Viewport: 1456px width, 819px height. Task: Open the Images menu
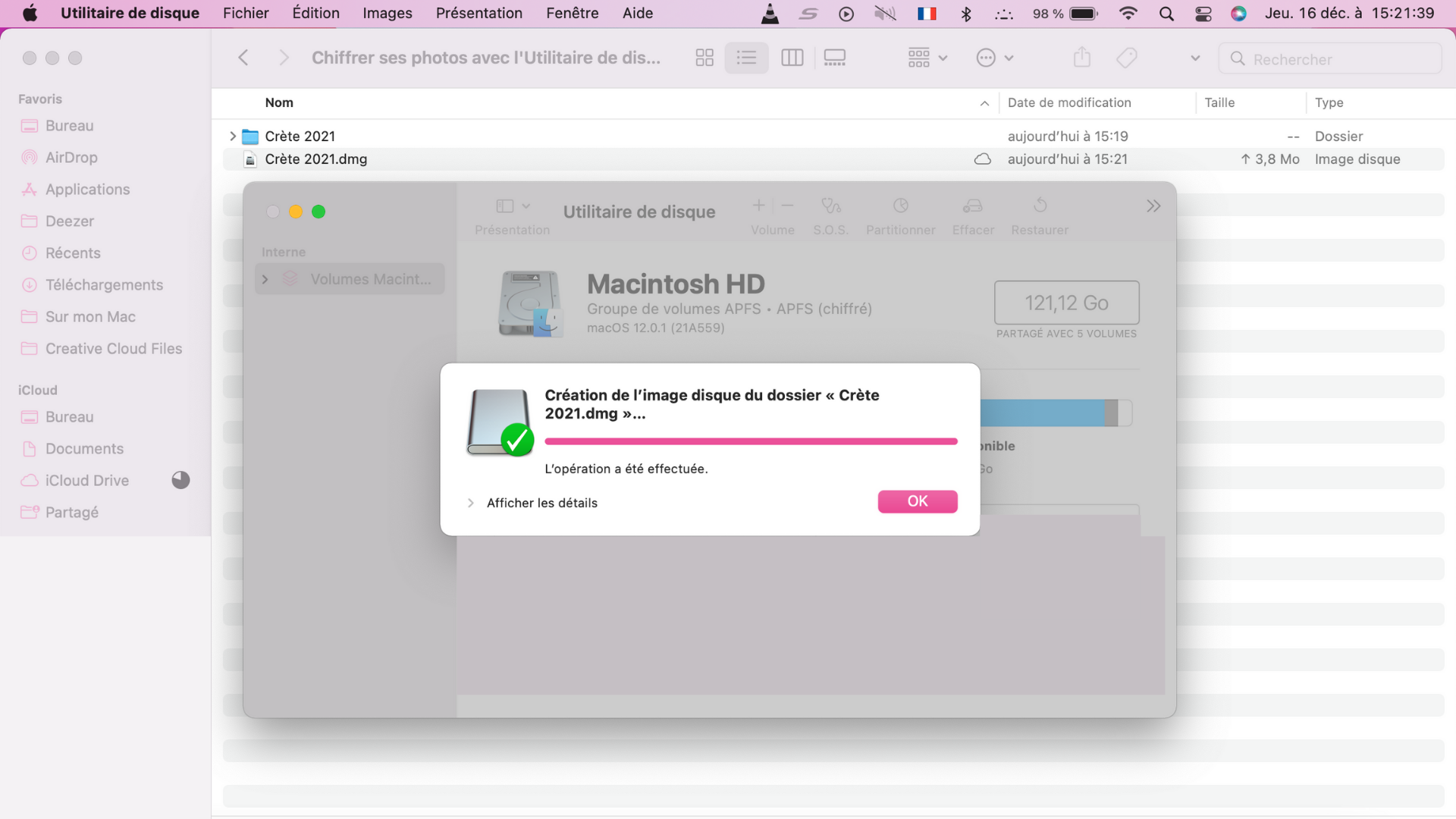[387, 13]
